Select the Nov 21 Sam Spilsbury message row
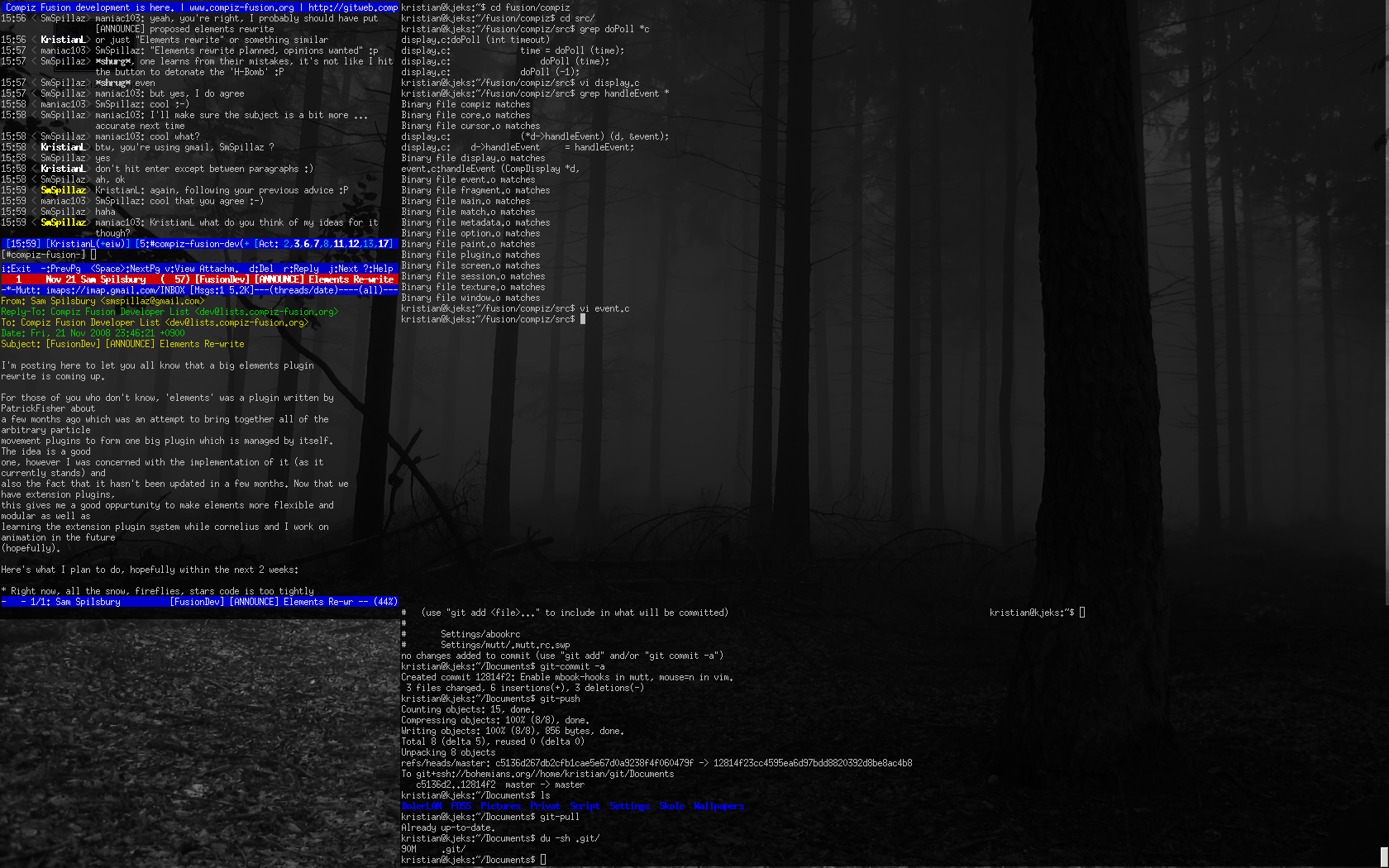Image resolution: width=1389 pixels, height=868 pixels. (x=199, y=279)
